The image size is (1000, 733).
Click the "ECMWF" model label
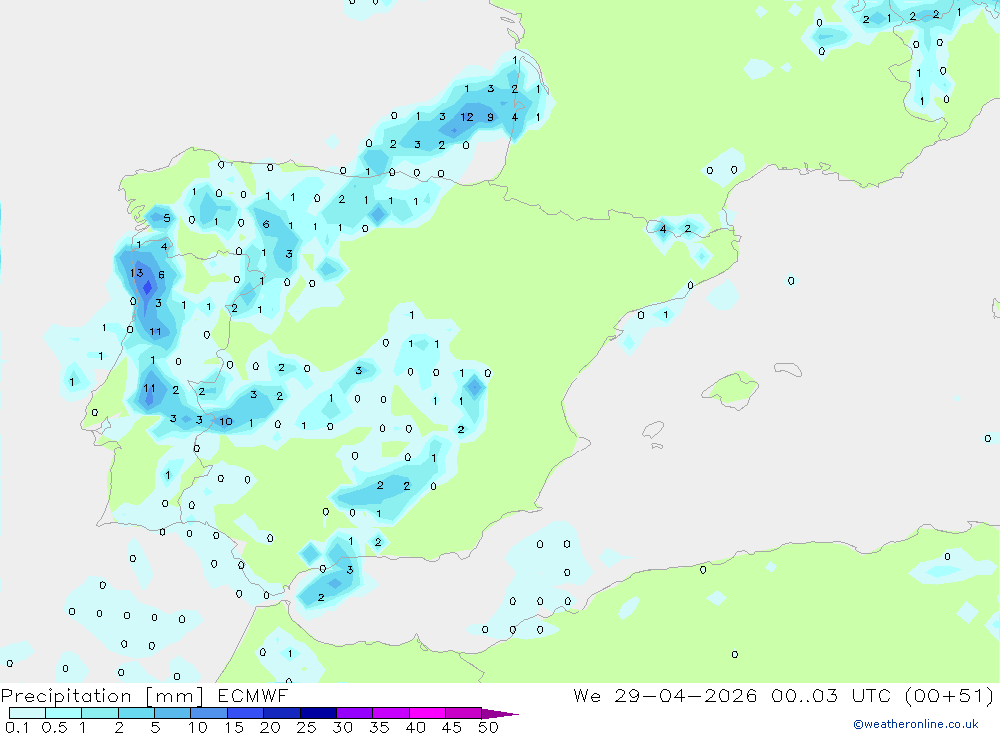pyautogui.click(x=253, y=696)
